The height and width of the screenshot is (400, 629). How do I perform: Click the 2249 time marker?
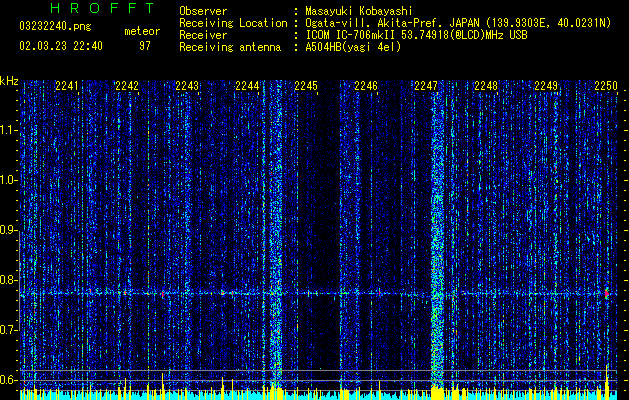pos(546,86)
